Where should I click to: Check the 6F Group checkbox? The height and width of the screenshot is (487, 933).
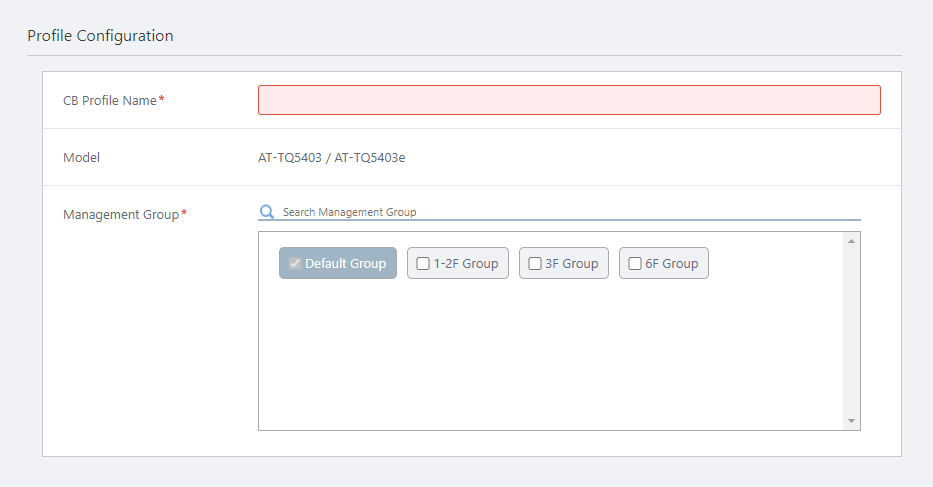coord(635,264)
